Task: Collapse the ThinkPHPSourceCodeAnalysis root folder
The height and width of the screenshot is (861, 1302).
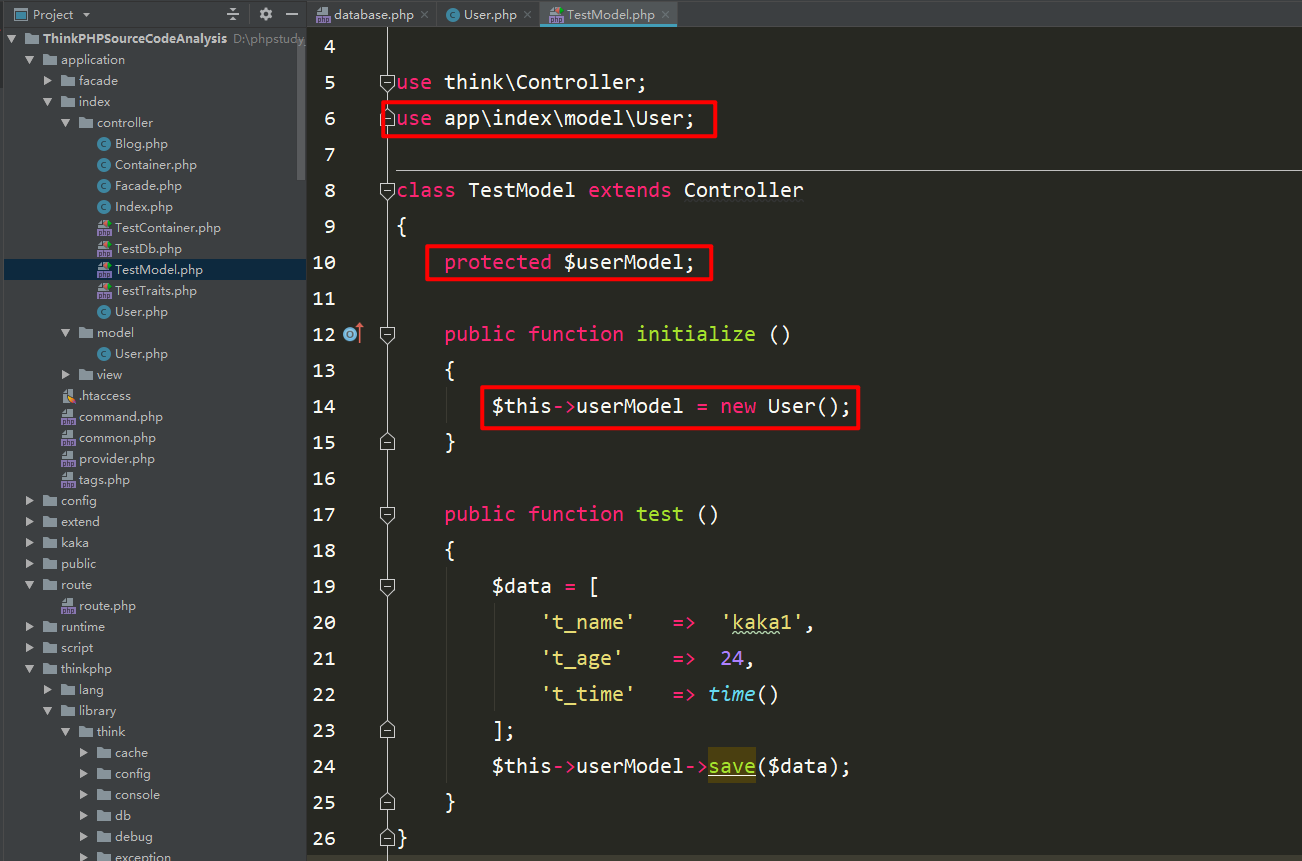Action: (12, 39)
